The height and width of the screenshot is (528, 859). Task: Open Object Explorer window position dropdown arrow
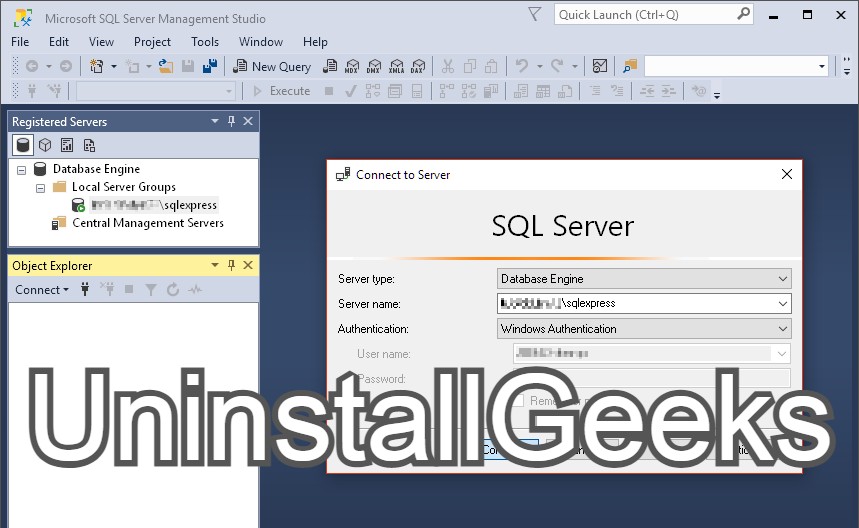click(x=215, y=265)
